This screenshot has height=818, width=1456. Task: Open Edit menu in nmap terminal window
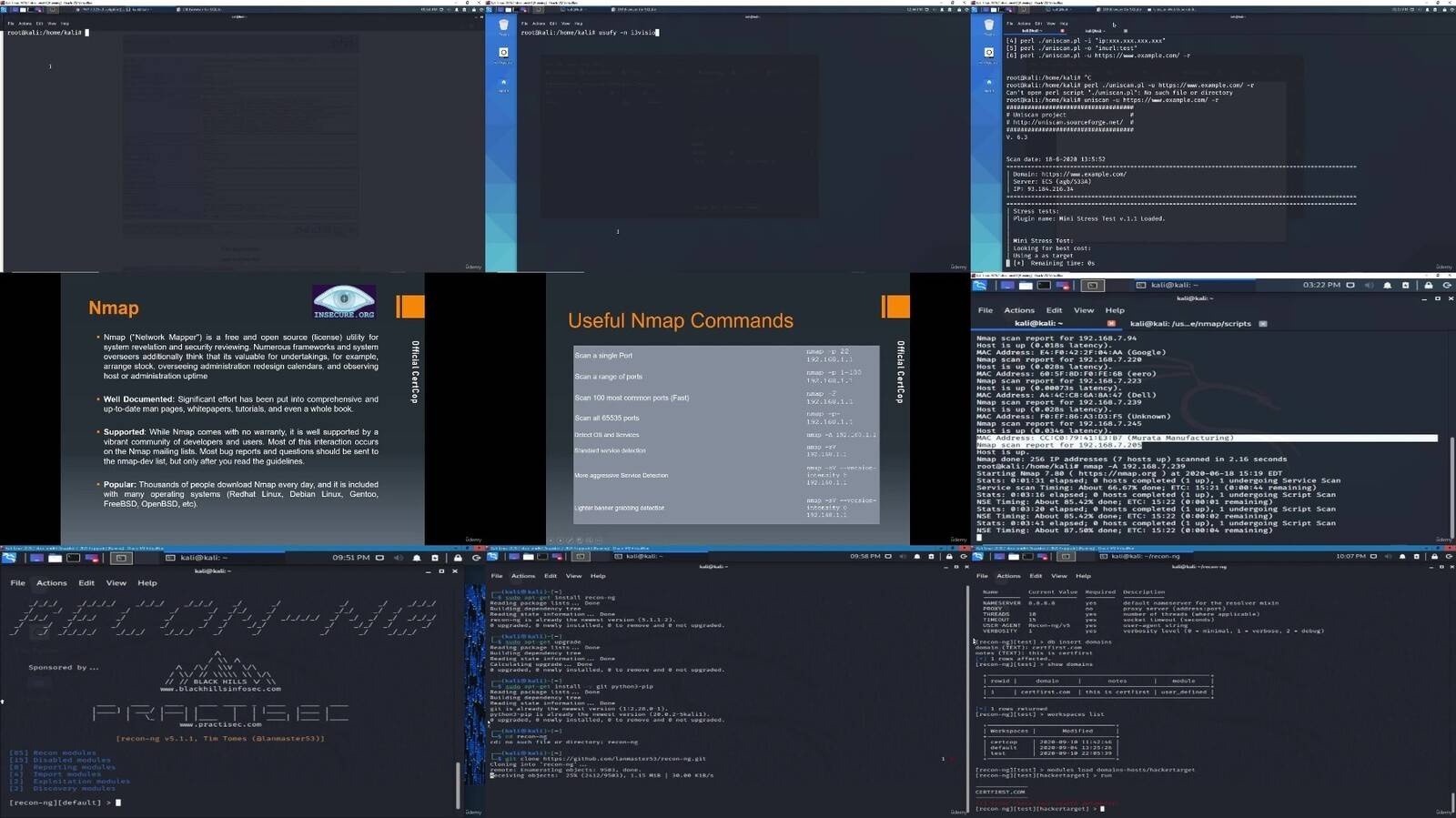(x=1054, y=310)
